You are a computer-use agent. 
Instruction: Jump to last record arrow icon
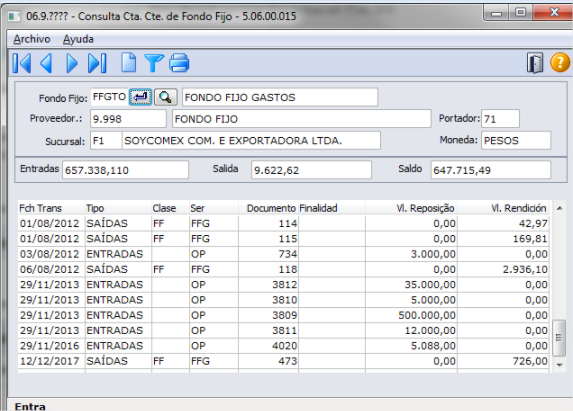click(x=97, y=63)
